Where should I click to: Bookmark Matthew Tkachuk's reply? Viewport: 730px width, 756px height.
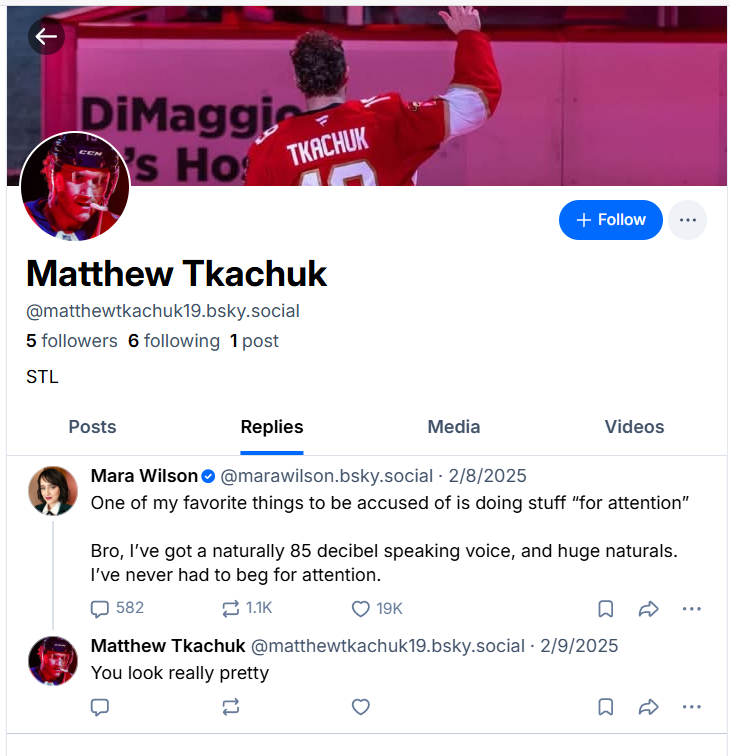[606, 707]
